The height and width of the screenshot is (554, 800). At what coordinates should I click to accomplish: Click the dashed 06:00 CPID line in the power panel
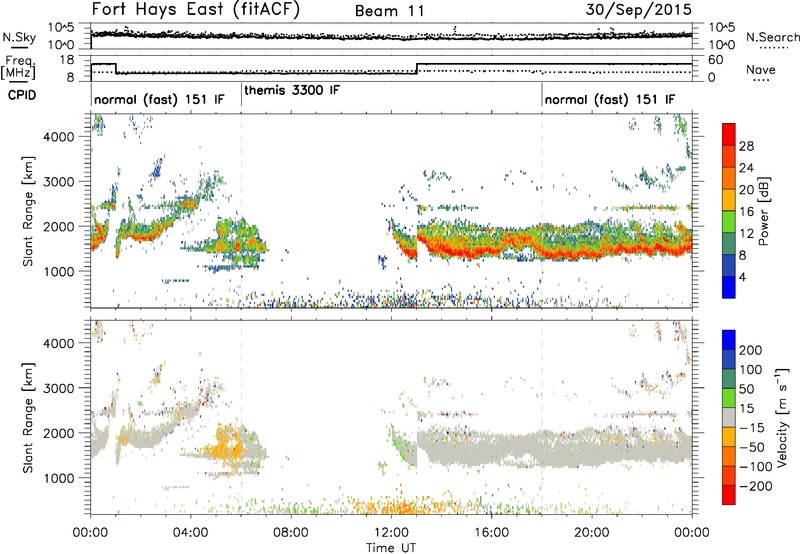coord(241,211)
